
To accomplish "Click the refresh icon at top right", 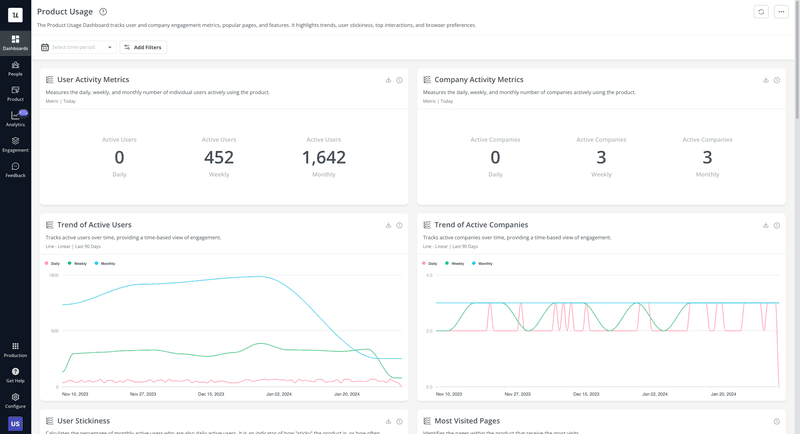I will click(x=762, y=12).
